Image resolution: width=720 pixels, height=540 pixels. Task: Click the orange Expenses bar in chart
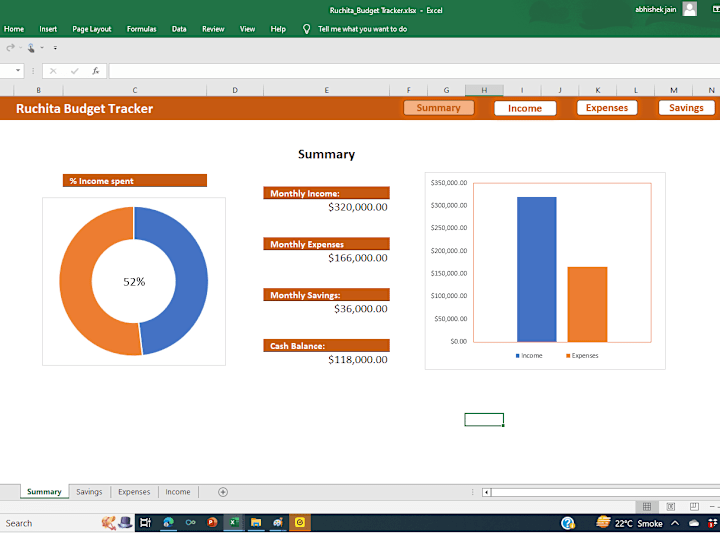pos(587,304)
